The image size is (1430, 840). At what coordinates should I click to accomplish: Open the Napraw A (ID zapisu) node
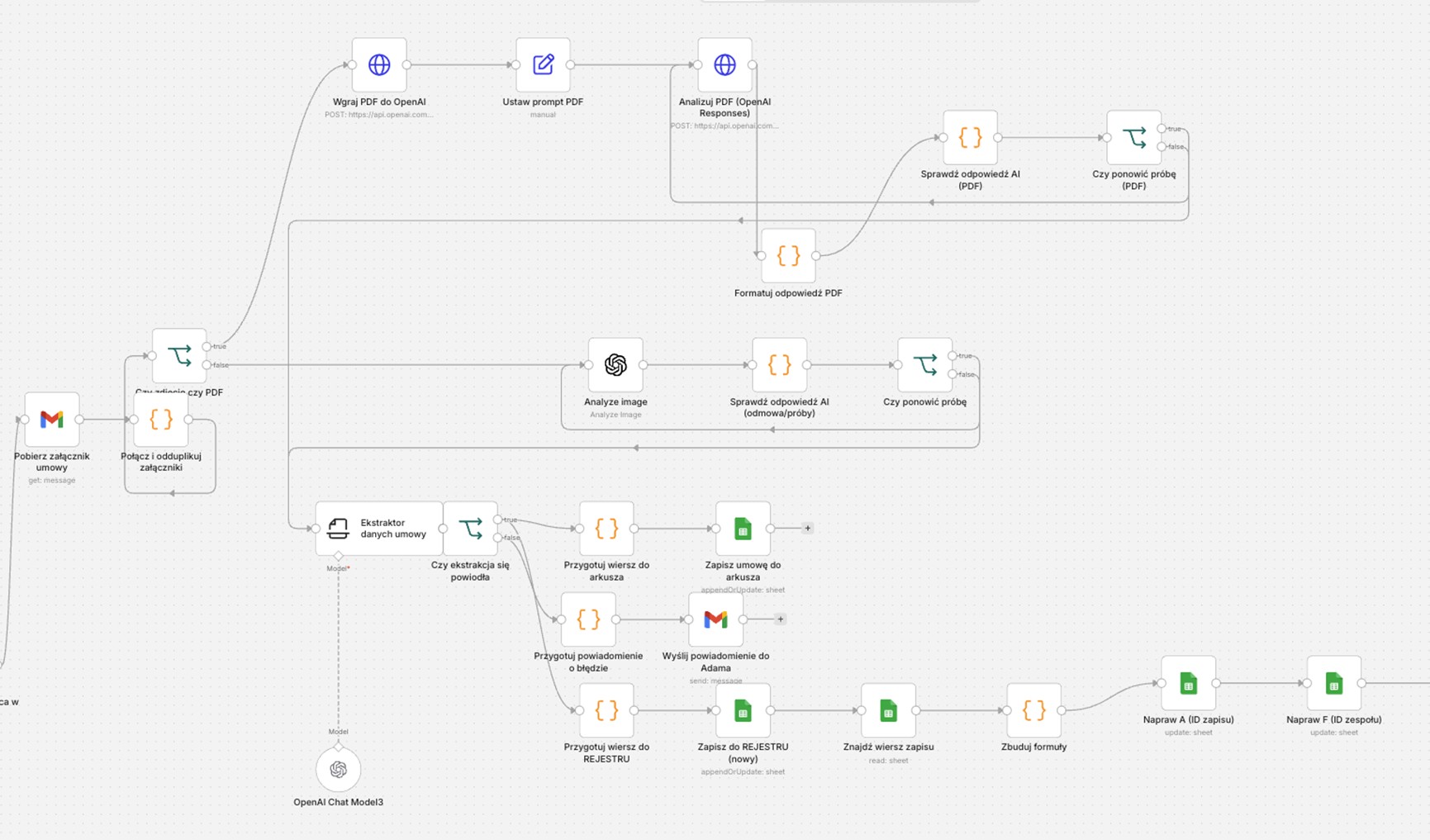(x=1188, y=683)
